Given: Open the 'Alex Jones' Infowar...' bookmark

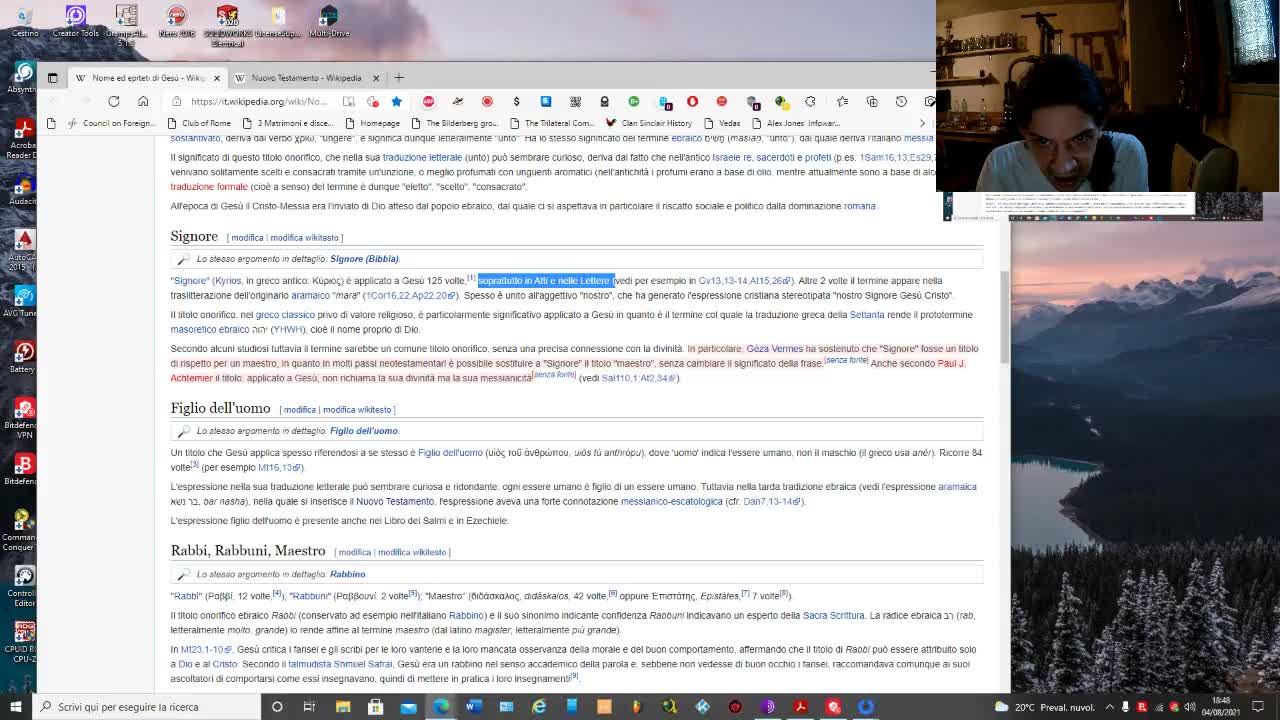Looking at the screenshot, I should (x=796, y=123).
